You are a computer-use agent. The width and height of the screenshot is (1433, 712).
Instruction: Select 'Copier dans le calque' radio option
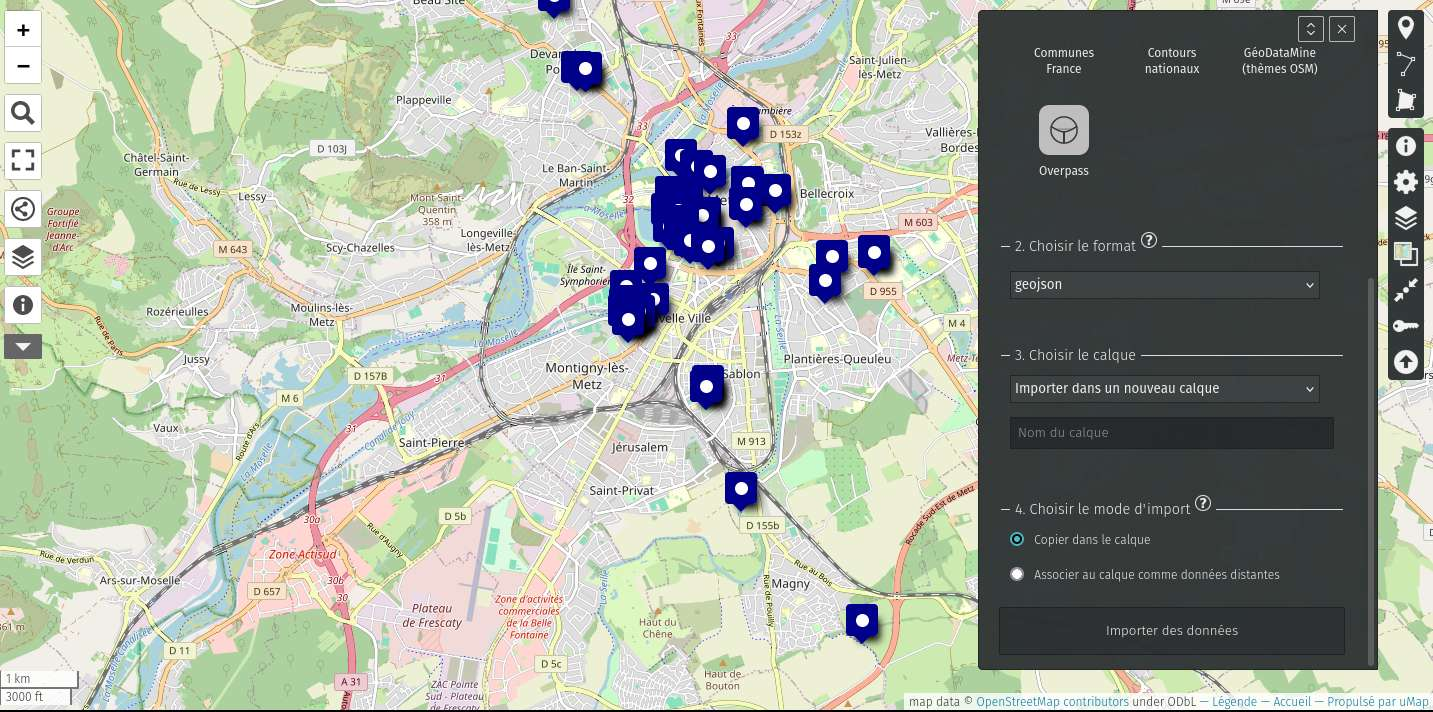[x=1017, y=540]
